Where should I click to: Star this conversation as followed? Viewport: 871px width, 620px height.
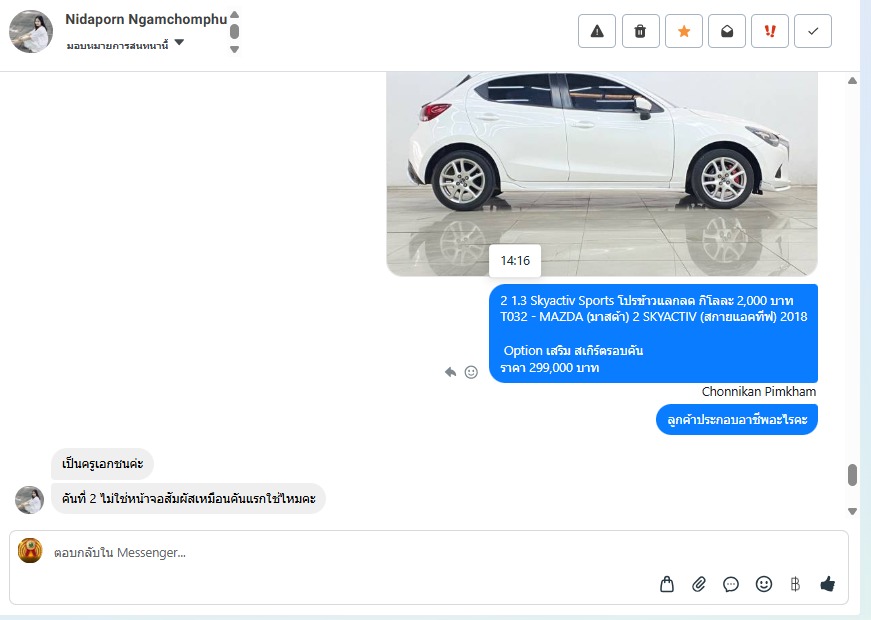684,31
